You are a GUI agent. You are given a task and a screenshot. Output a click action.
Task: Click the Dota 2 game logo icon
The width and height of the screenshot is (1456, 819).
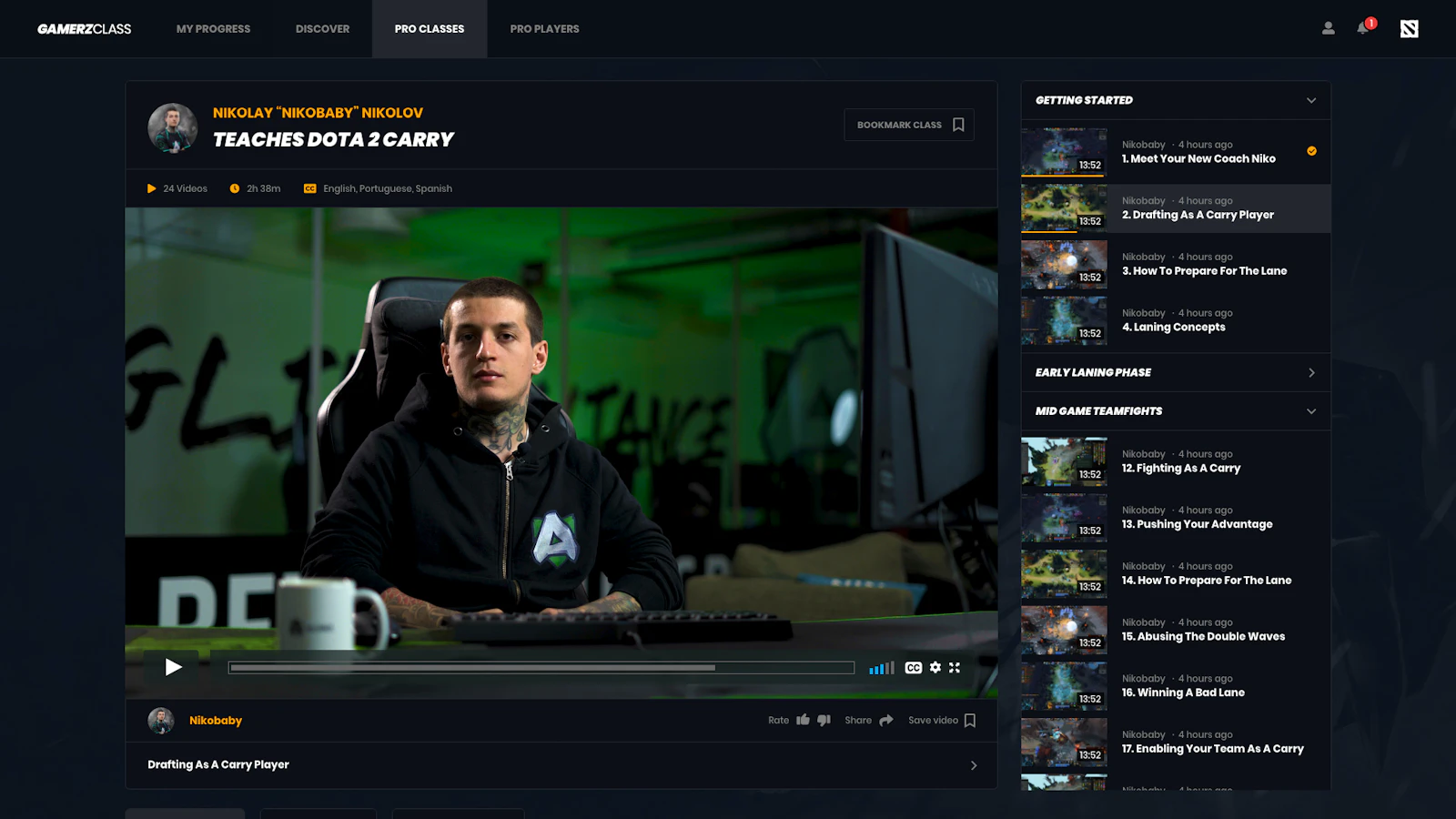(x=1409, y=29)
